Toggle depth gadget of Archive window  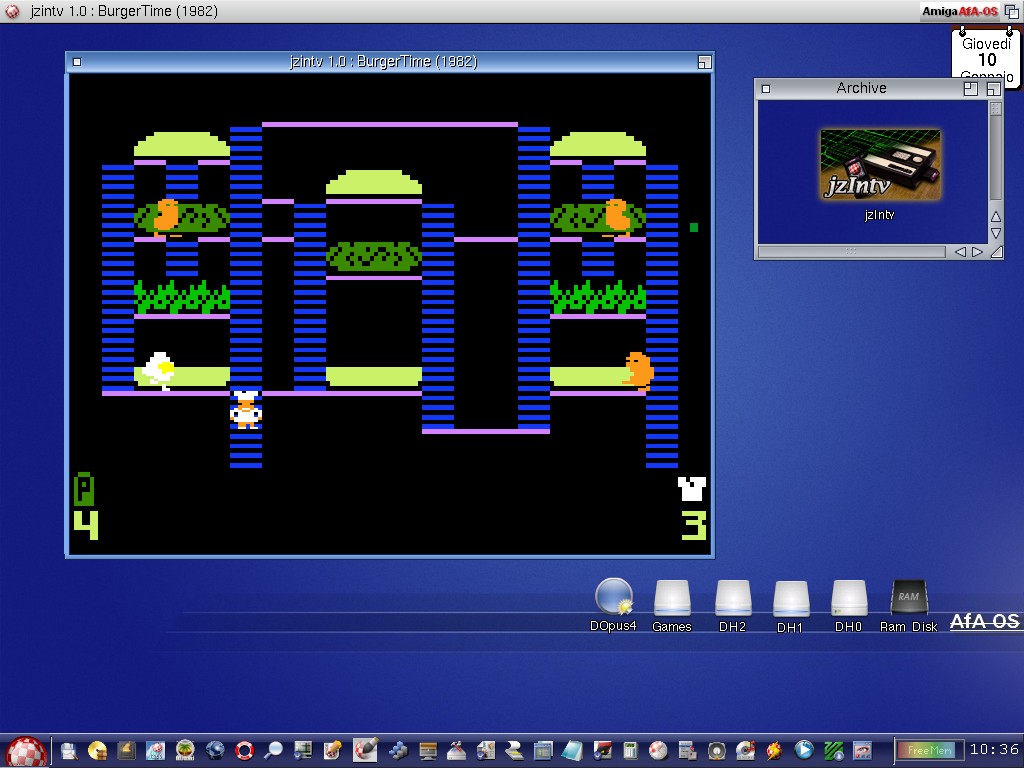click(x=993, y=88)
